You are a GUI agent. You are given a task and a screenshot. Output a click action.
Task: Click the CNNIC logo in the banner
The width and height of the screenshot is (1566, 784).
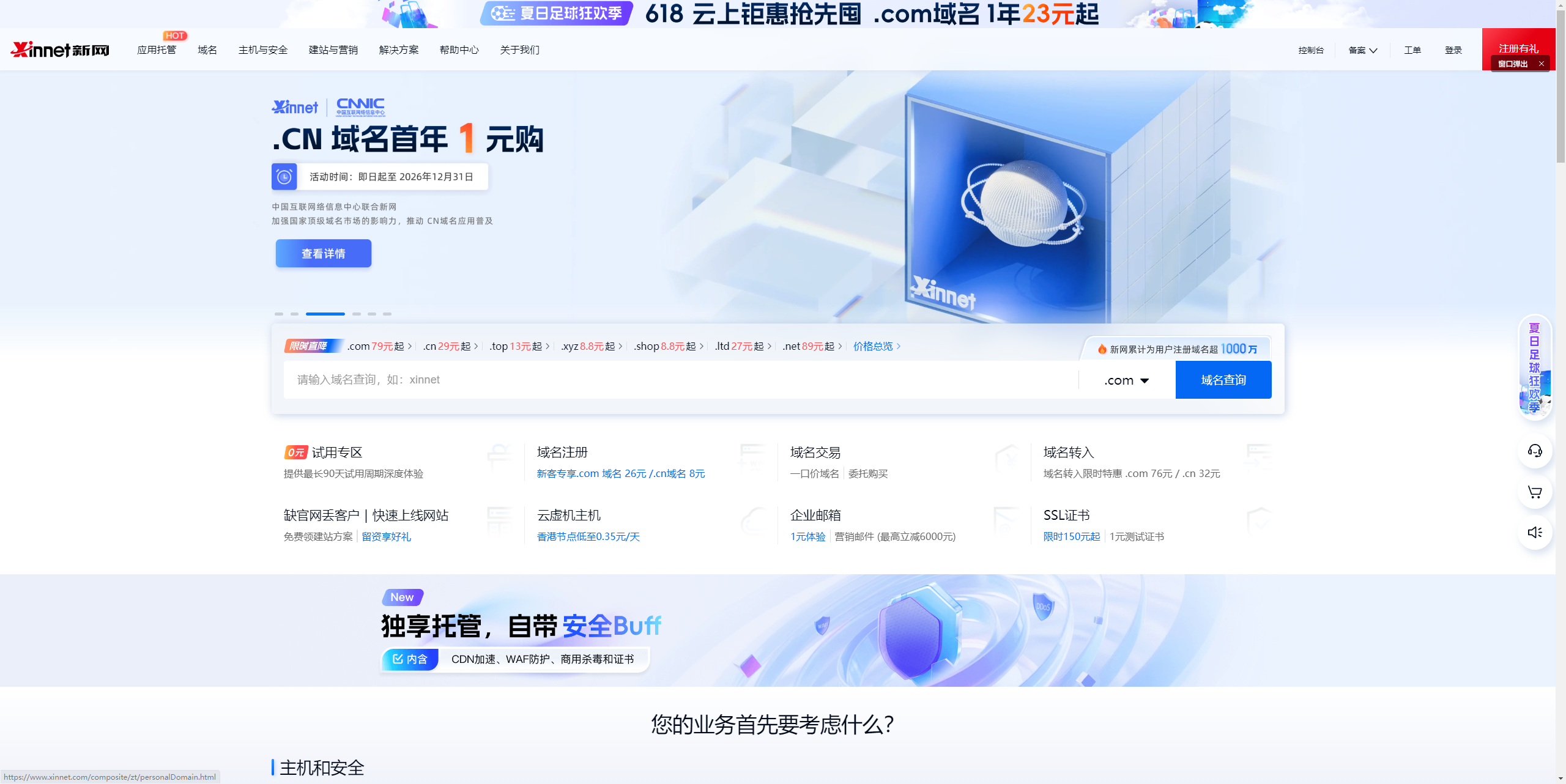[360, 107]
